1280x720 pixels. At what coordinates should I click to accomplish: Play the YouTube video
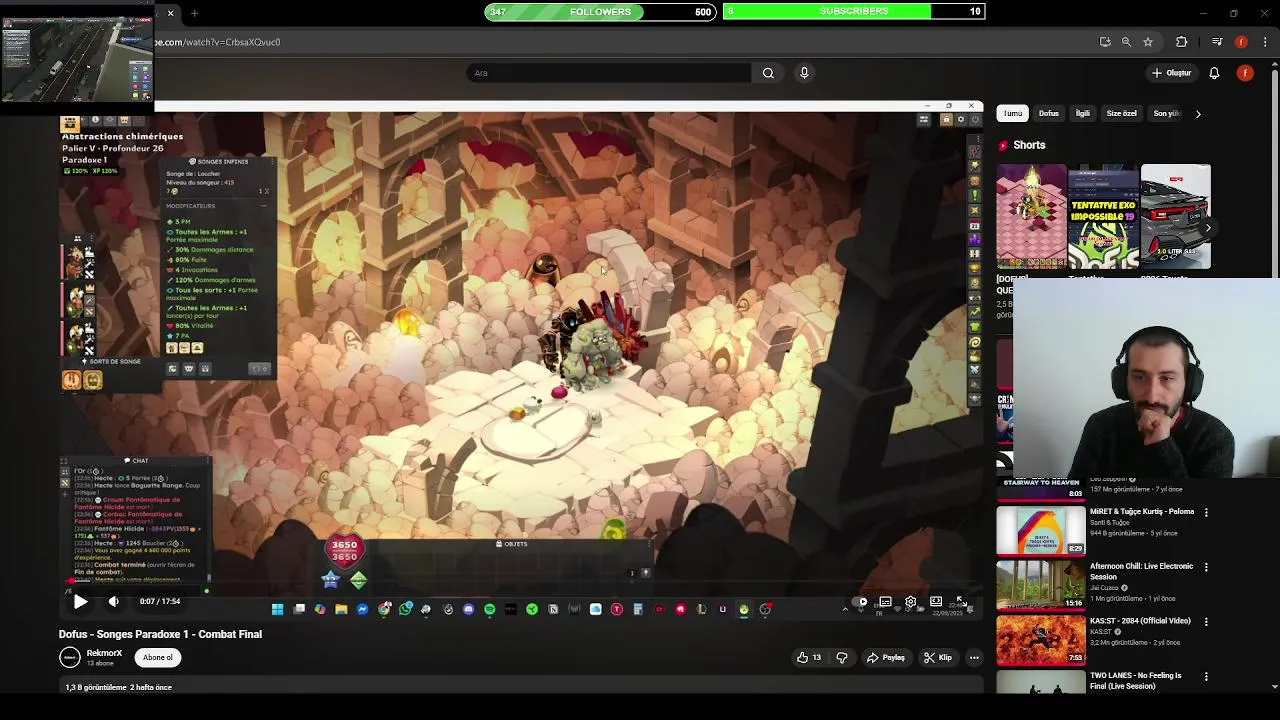(x=80, y=601)
